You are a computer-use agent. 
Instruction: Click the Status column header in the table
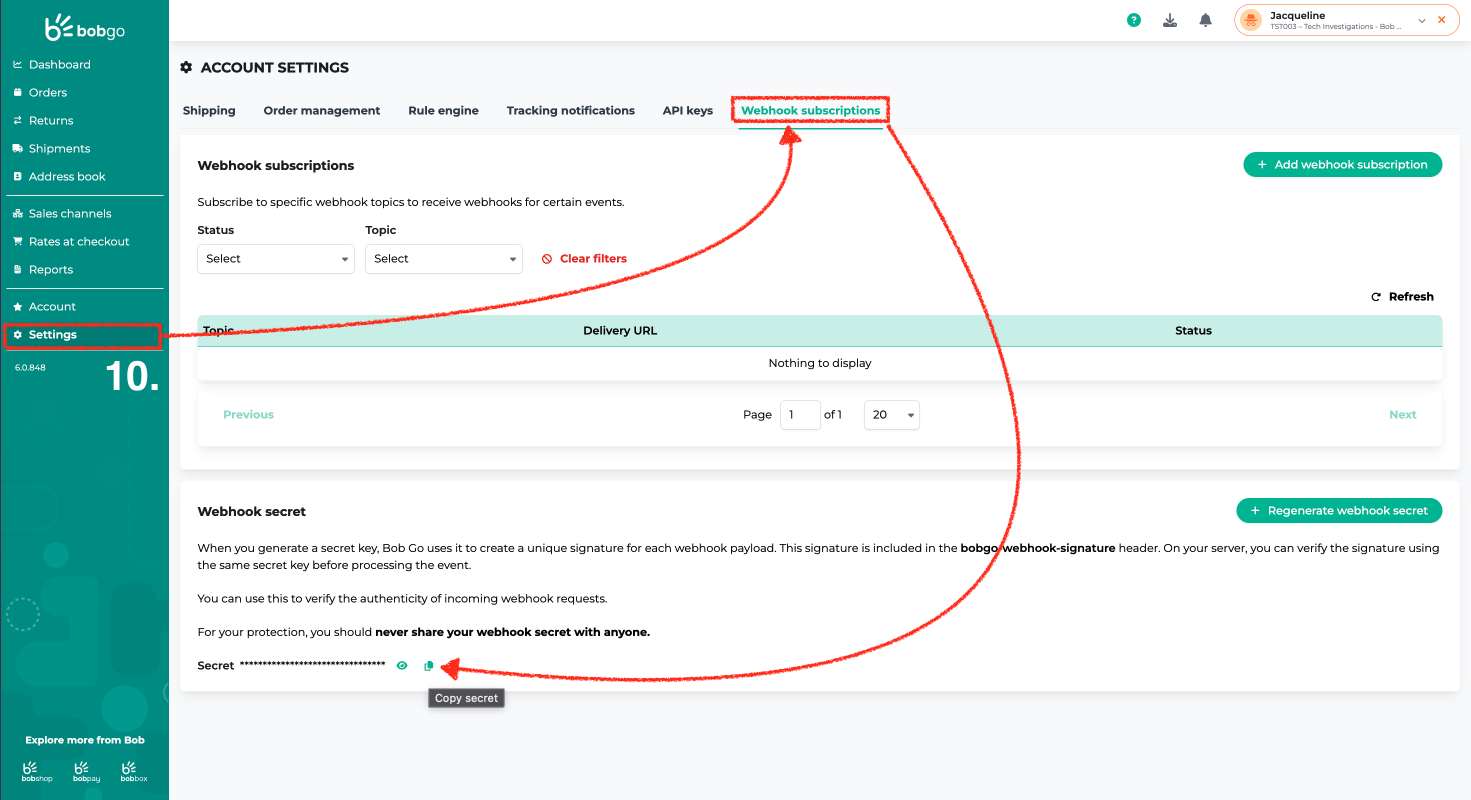[x=1193, y=331]
